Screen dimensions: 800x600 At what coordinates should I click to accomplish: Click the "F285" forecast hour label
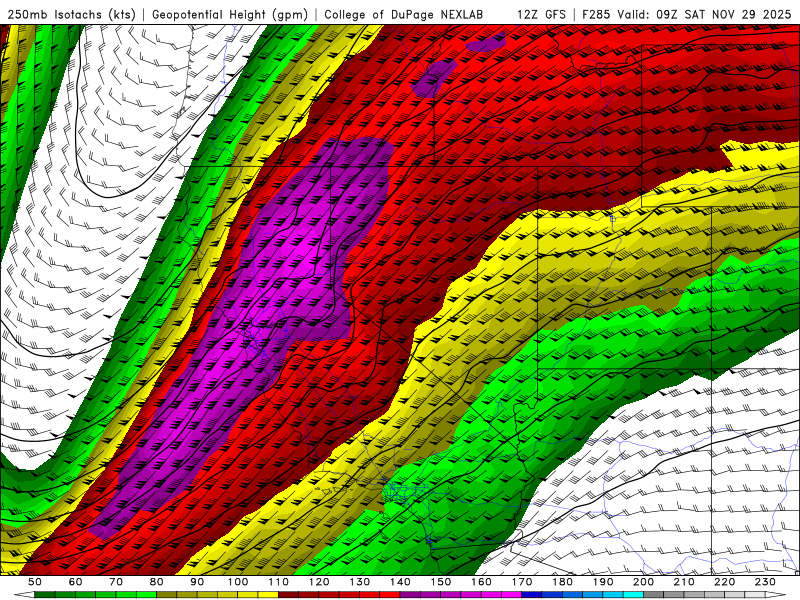(596, 14)
